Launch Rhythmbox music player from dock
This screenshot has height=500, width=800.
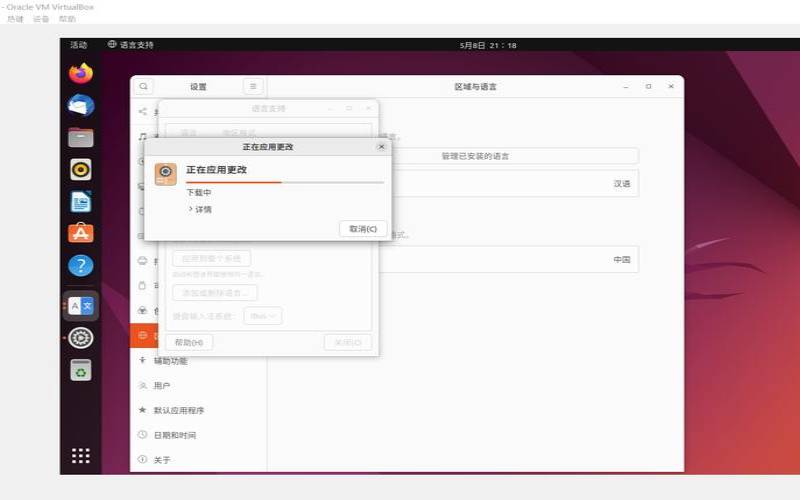click(x=81, y=169)
